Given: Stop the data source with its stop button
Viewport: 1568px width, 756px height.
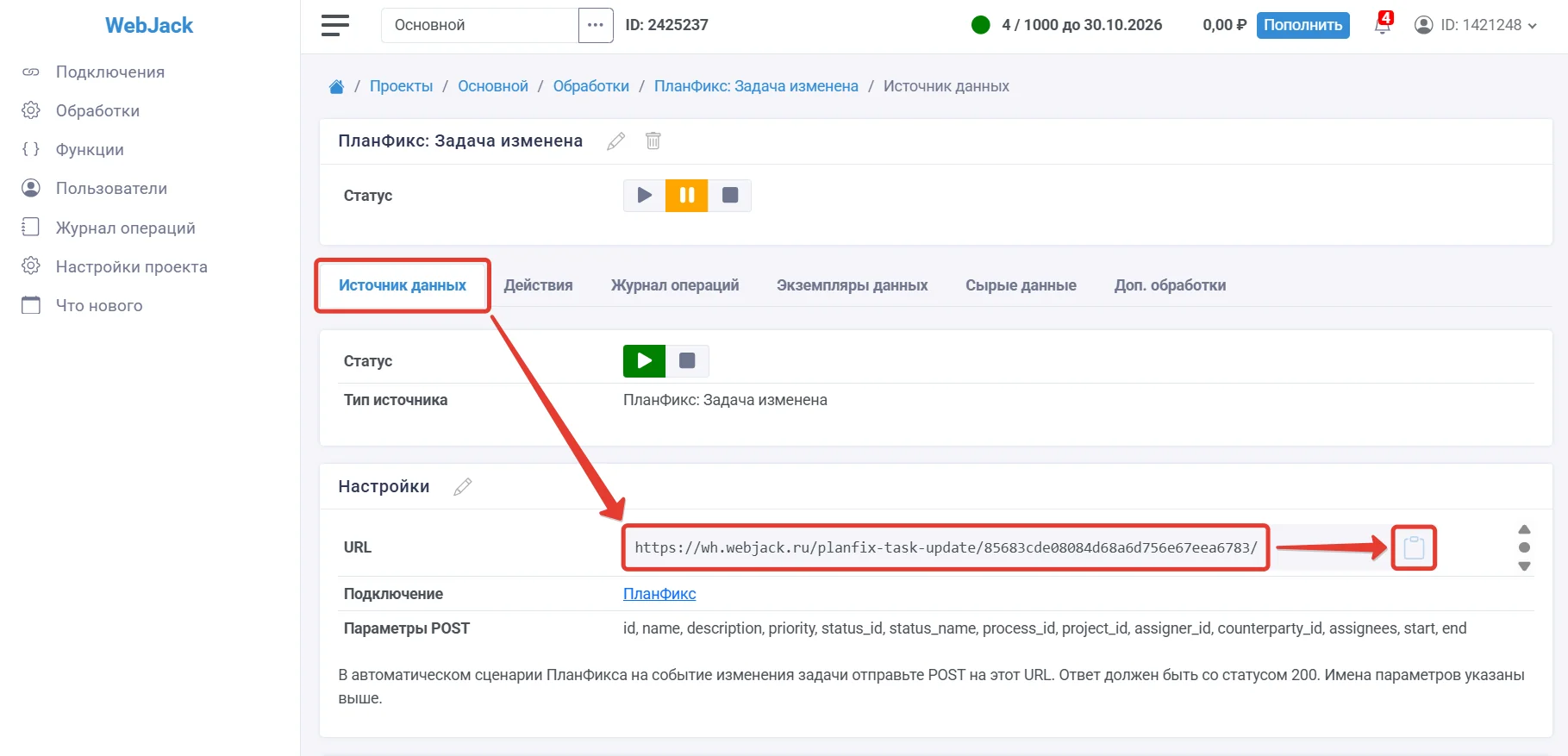Looking at the screenshot, I should tap(687, 361).
